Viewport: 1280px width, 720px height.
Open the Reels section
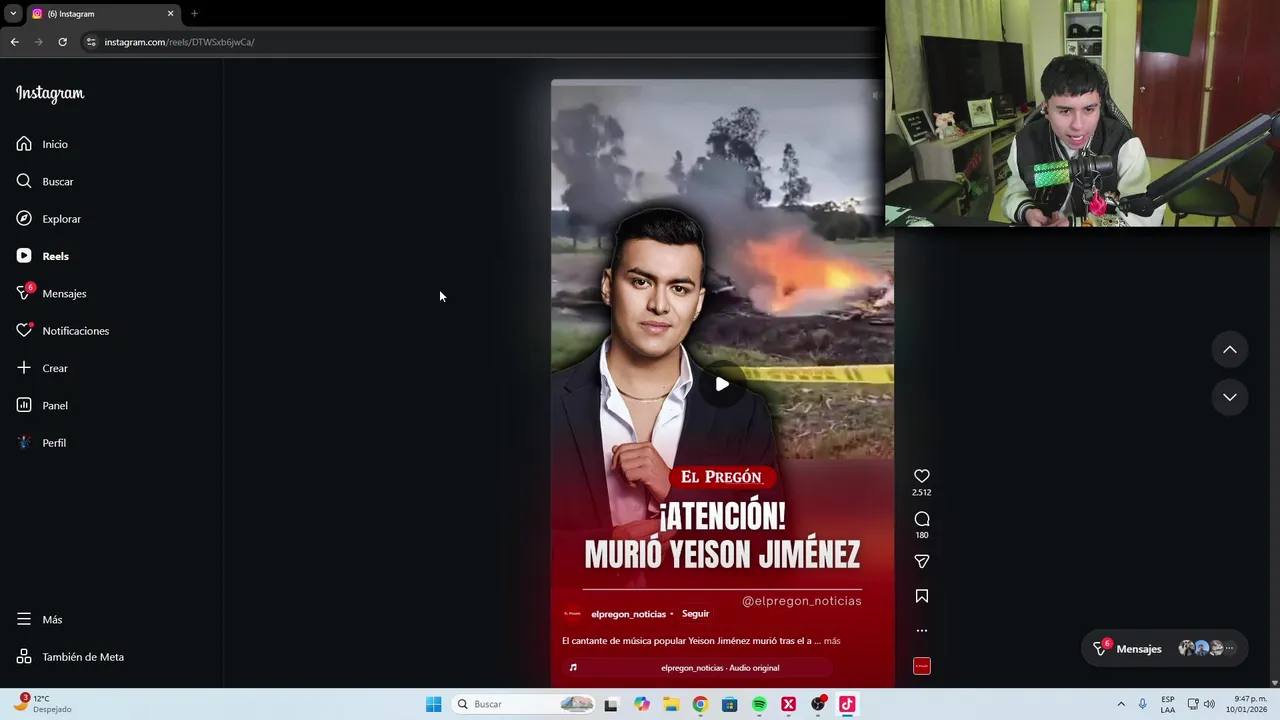(x=42, y=256)
